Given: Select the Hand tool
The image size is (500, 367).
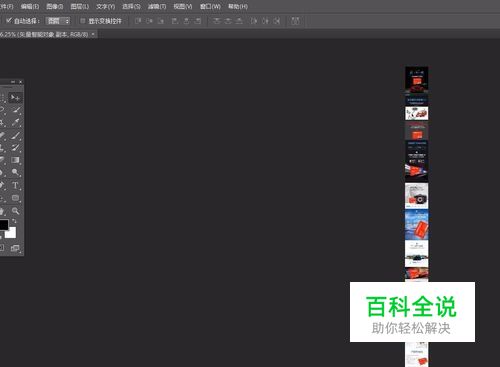Looking at the screenshot, I should (x=2, y=211).
